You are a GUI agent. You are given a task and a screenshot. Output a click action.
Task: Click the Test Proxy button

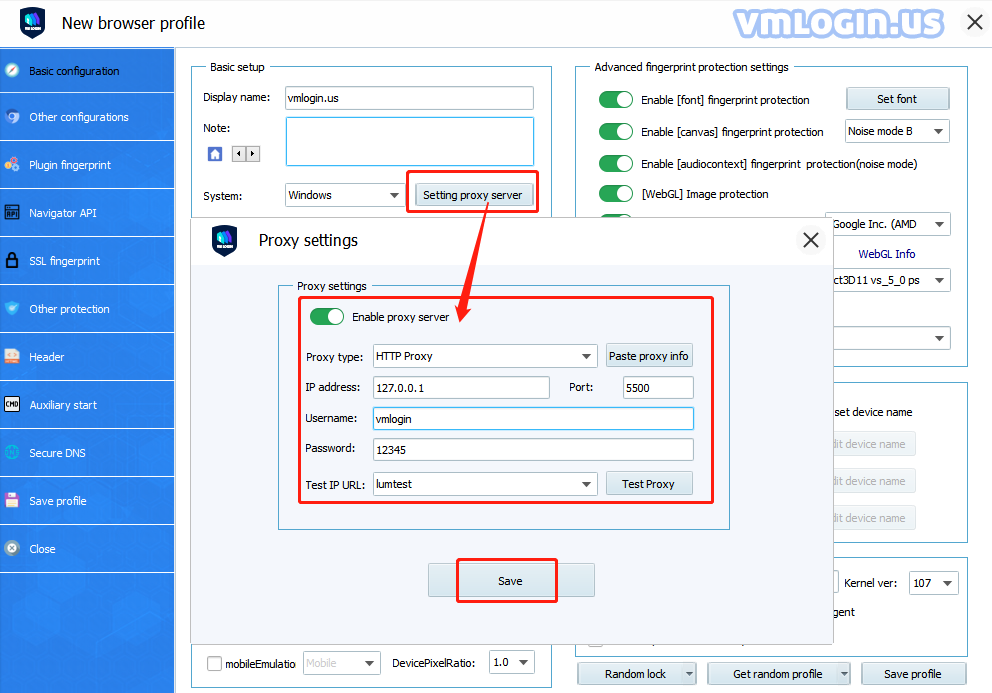tap(648, 484)
